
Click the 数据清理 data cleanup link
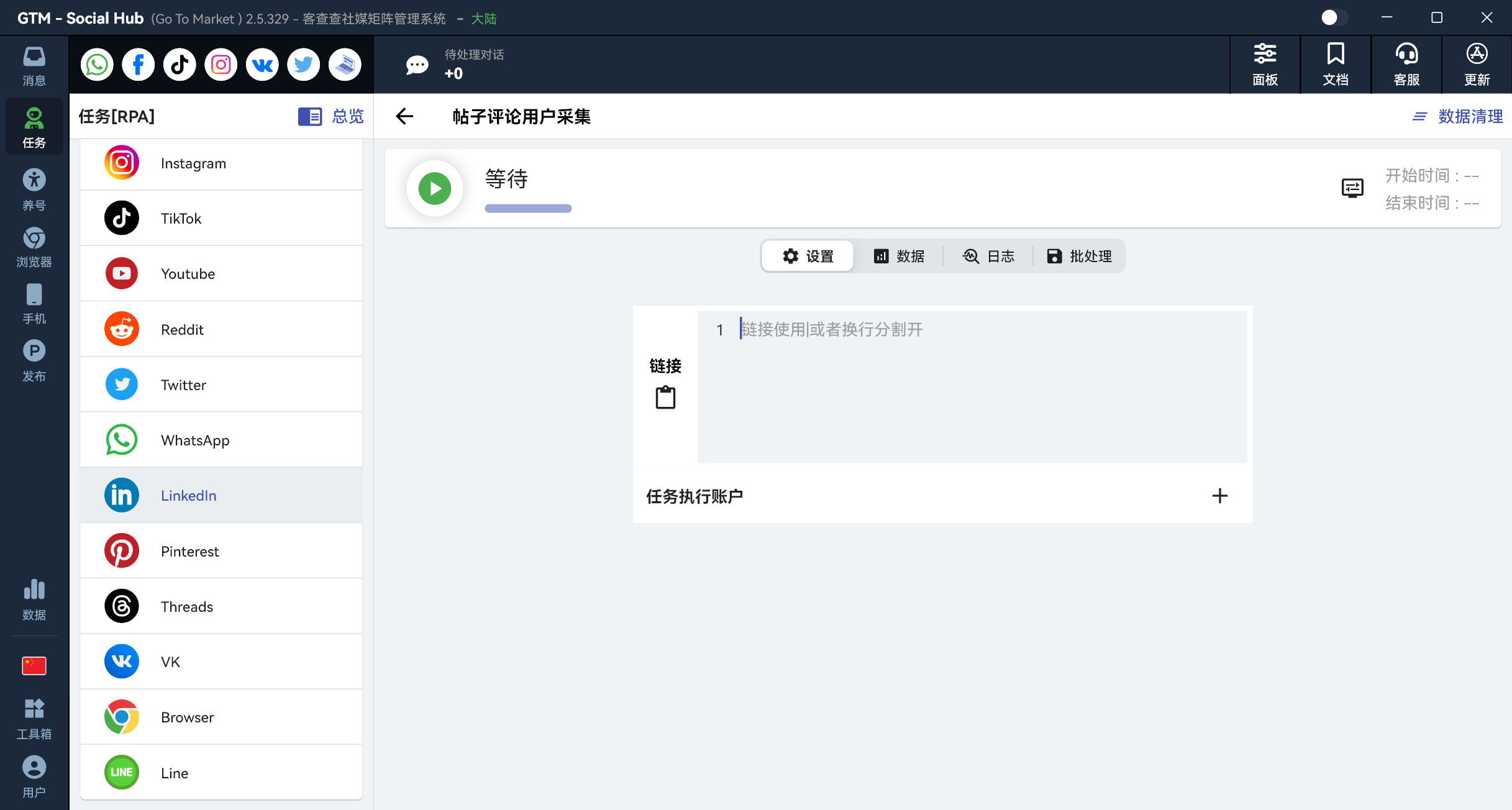[x=1458, y=116]
